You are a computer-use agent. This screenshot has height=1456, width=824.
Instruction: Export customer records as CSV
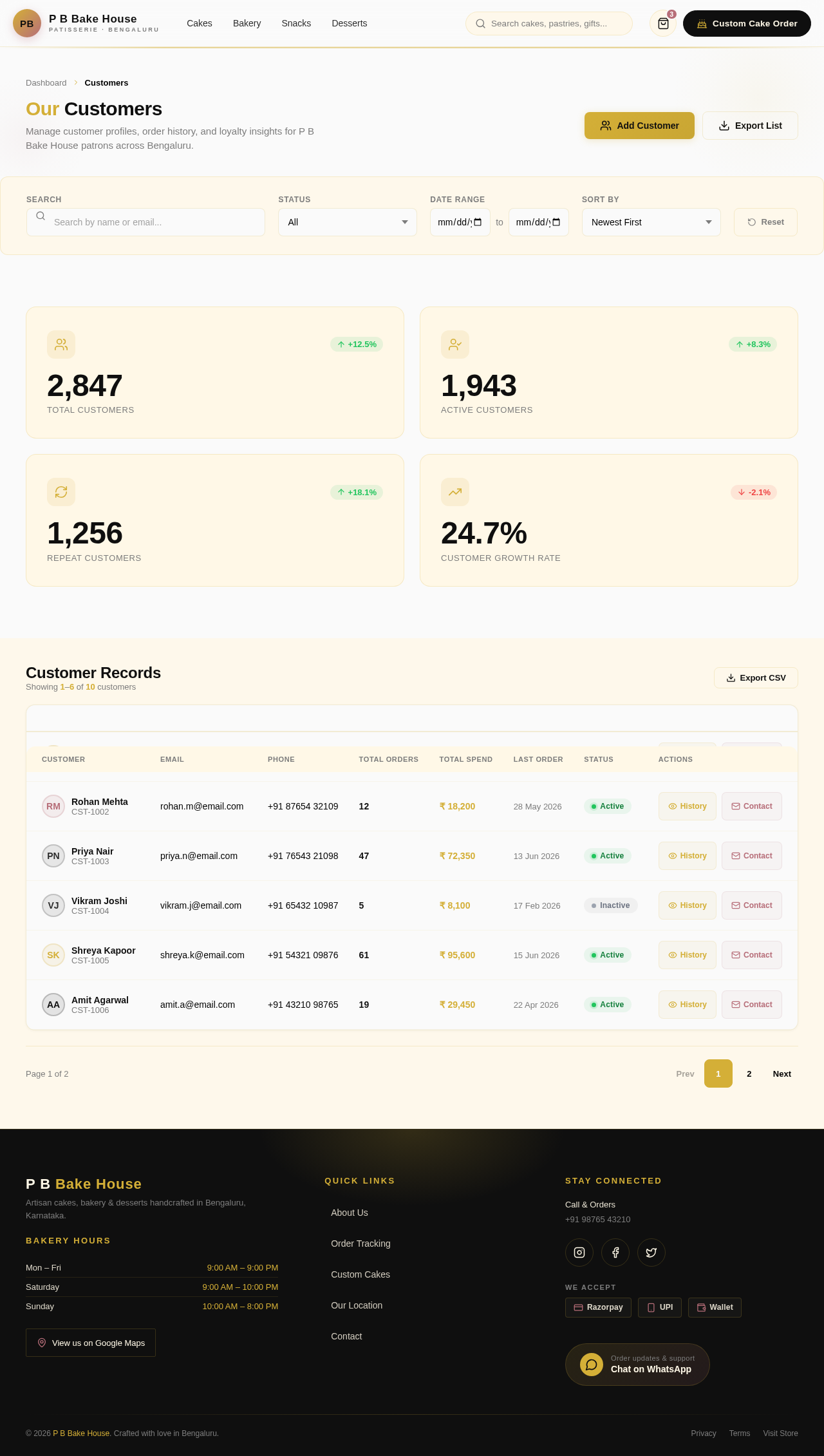pos(756,677)
